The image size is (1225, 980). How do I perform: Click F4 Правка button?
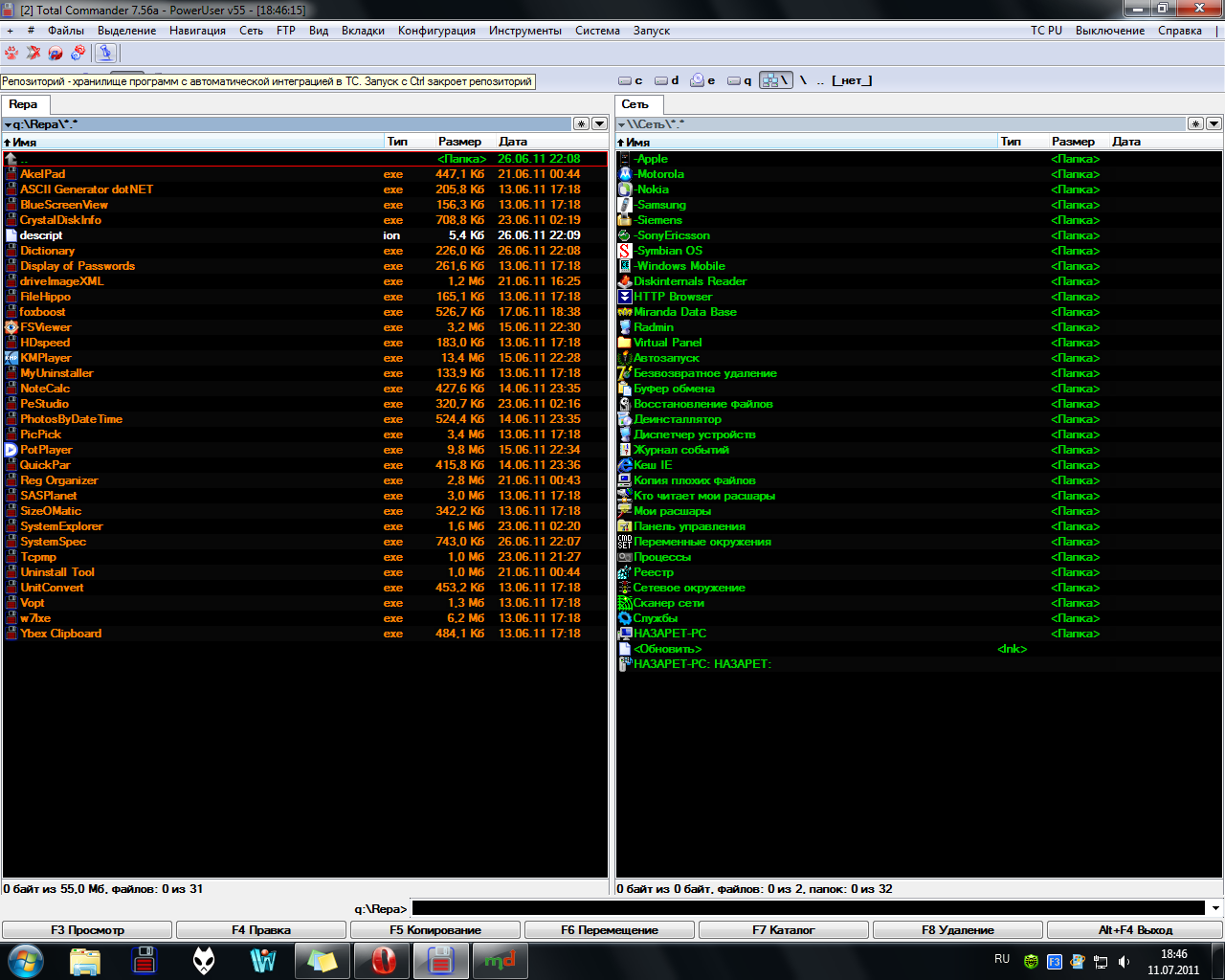pyautogui.click(x=261, y=929)
